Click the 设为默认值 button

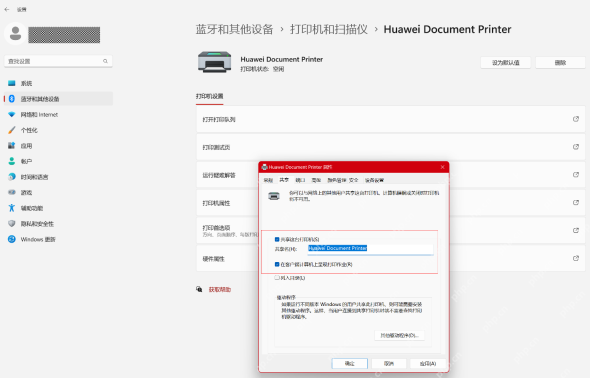pos(506,62)
